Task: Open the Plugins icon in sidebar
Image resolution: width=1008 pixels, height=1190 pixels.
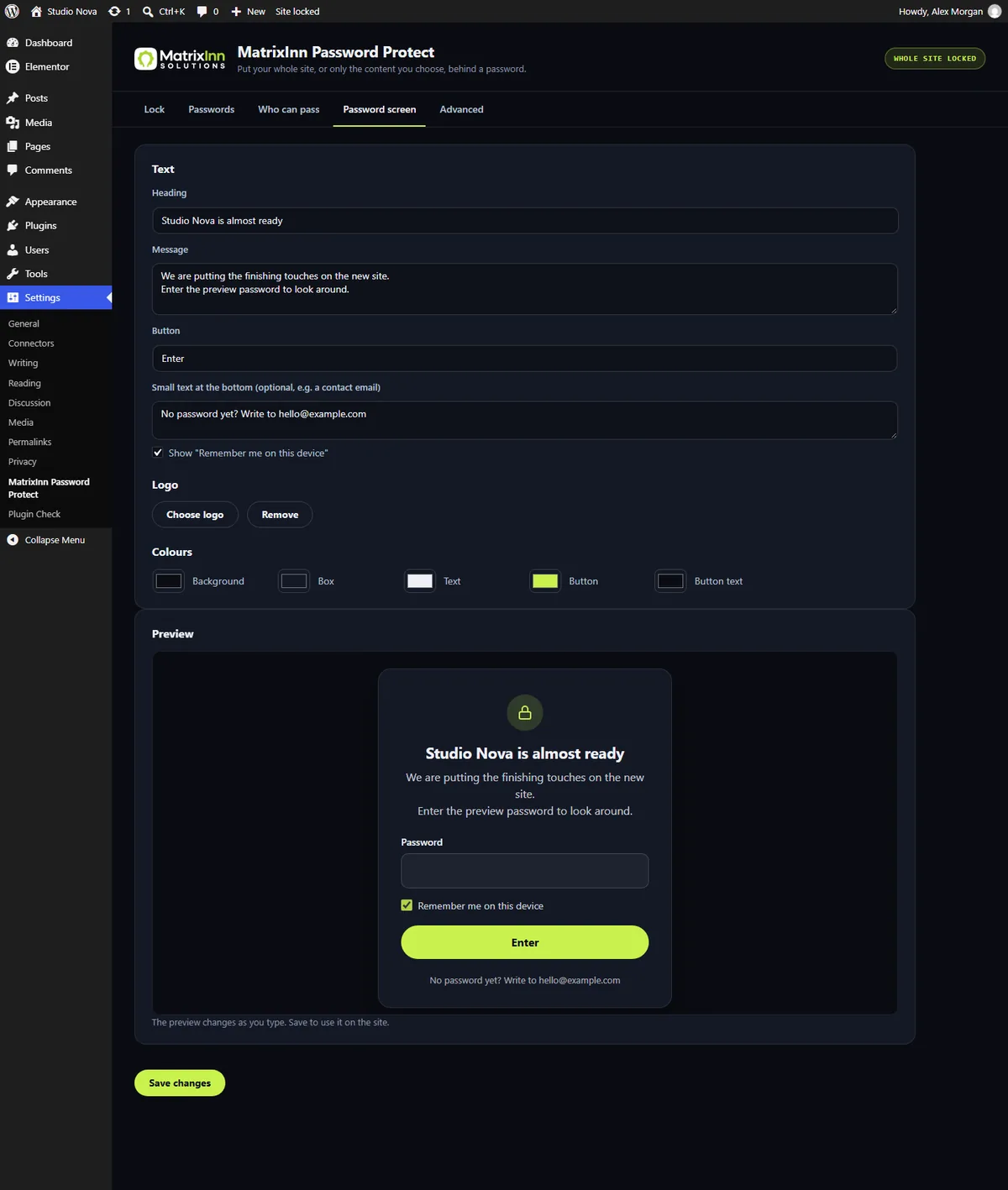Action: tap(13, 226)
